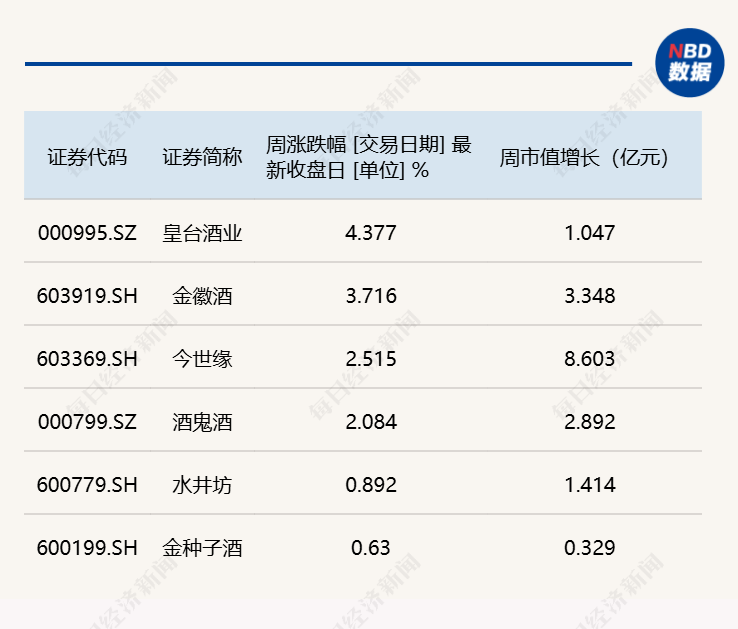
Task: Select the 证券代码 column header
Action: [x=87, y=157]
